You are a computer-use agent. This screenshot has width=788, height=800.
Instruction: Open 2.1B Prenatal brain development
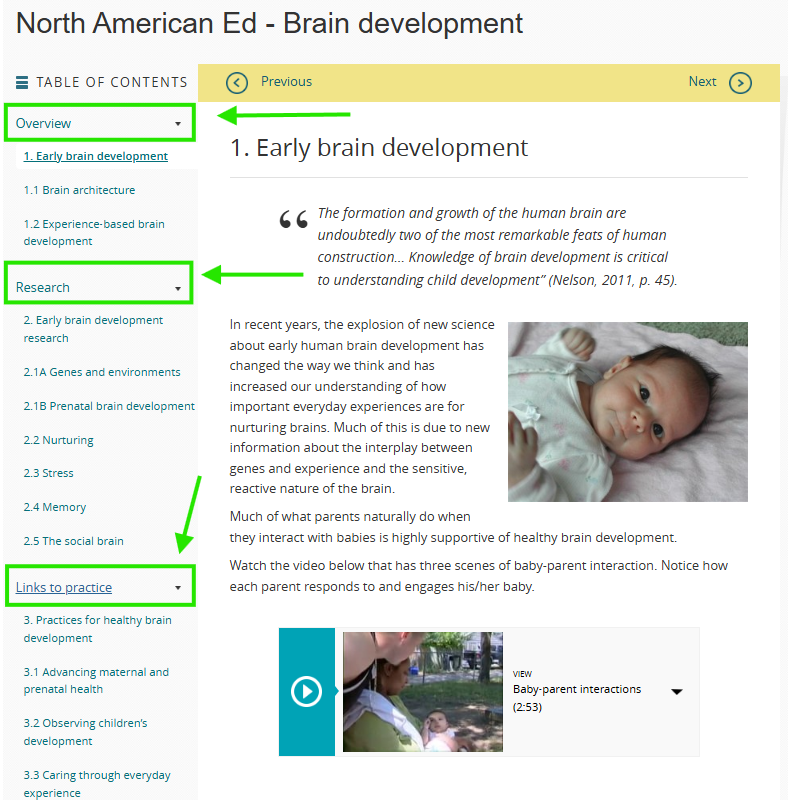[x=109, y=406]
